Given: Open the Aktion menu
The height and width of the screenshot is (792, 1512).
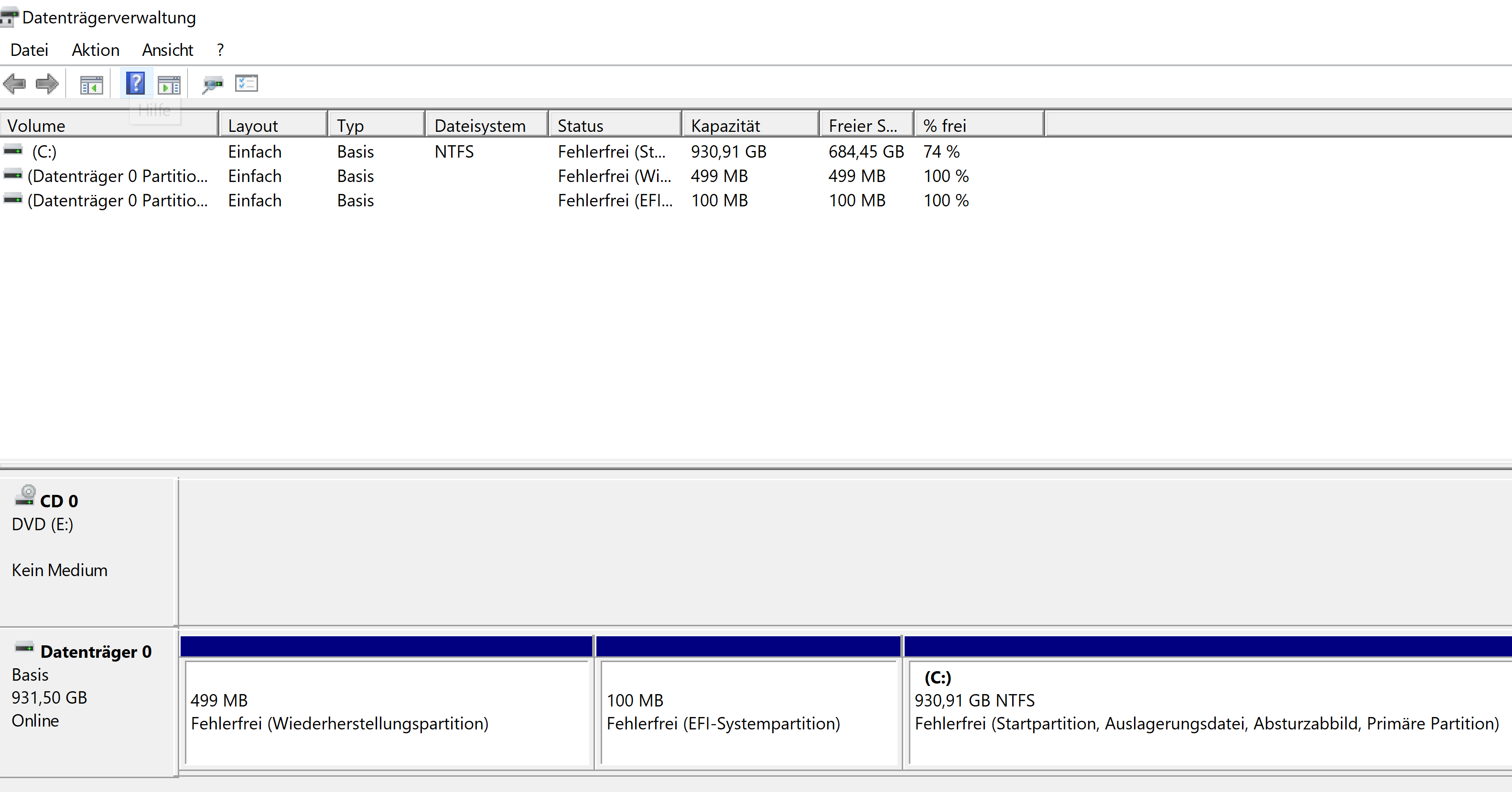Looking at the screenshot, I should pyautogui.click(x=96, y=51).
